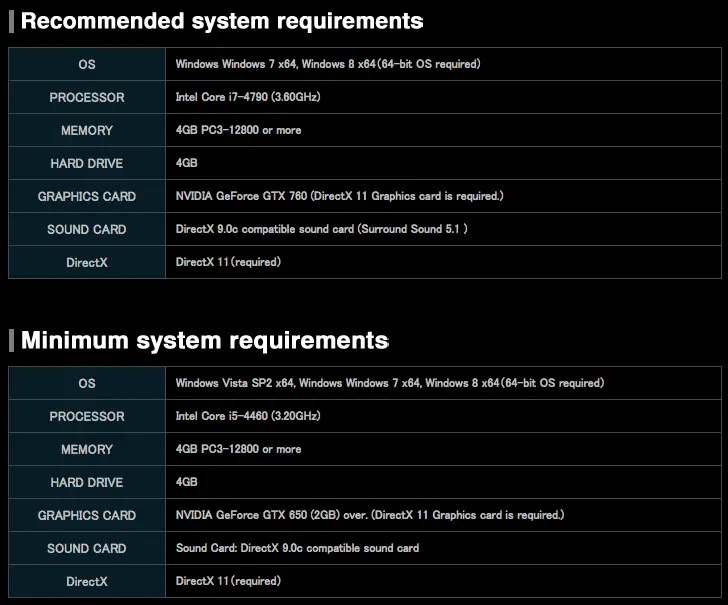Screen dimensions: 728x605
Task: Select the 4GB hard drive value in Recommended table
Action: click(x=187, y=163)
